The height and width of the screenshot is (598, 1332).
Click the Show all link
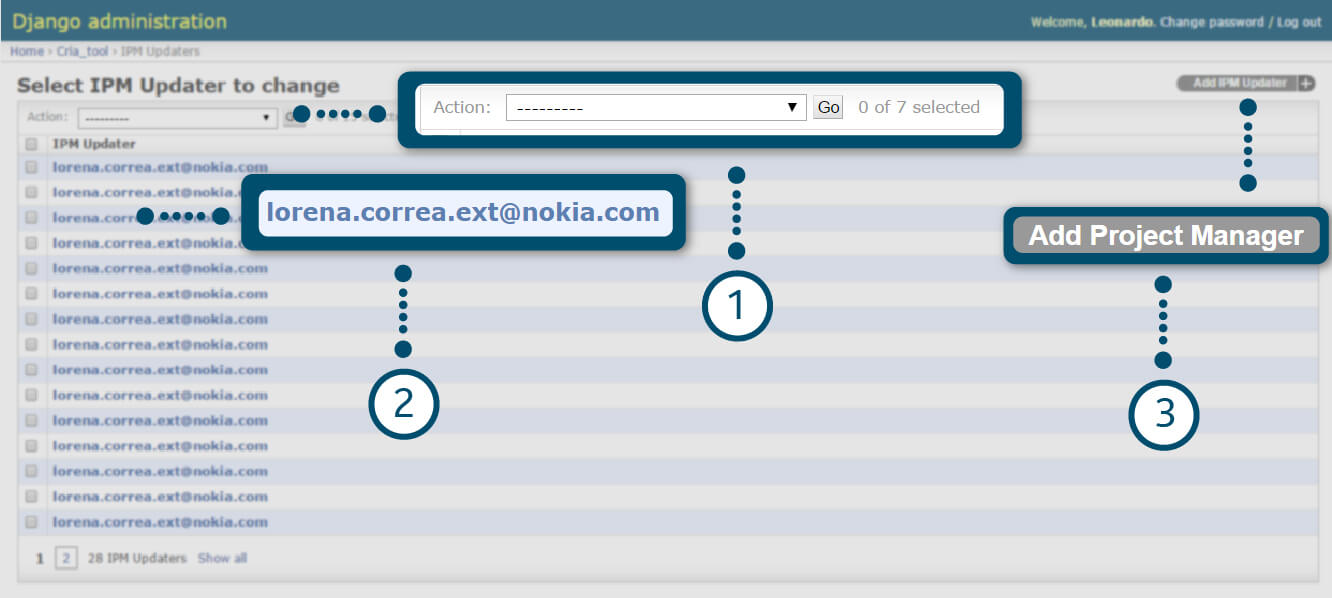[222, 558]
